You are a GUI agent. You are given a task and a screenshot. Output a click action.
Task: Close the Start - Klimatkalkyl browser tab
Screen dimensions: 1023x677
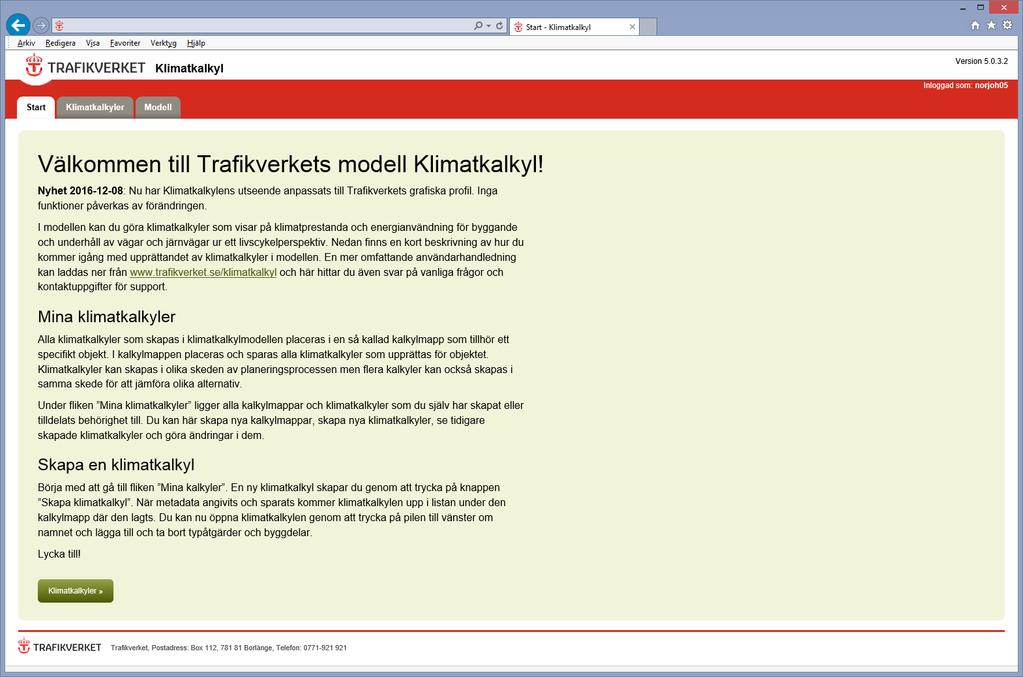coord(632,27)
